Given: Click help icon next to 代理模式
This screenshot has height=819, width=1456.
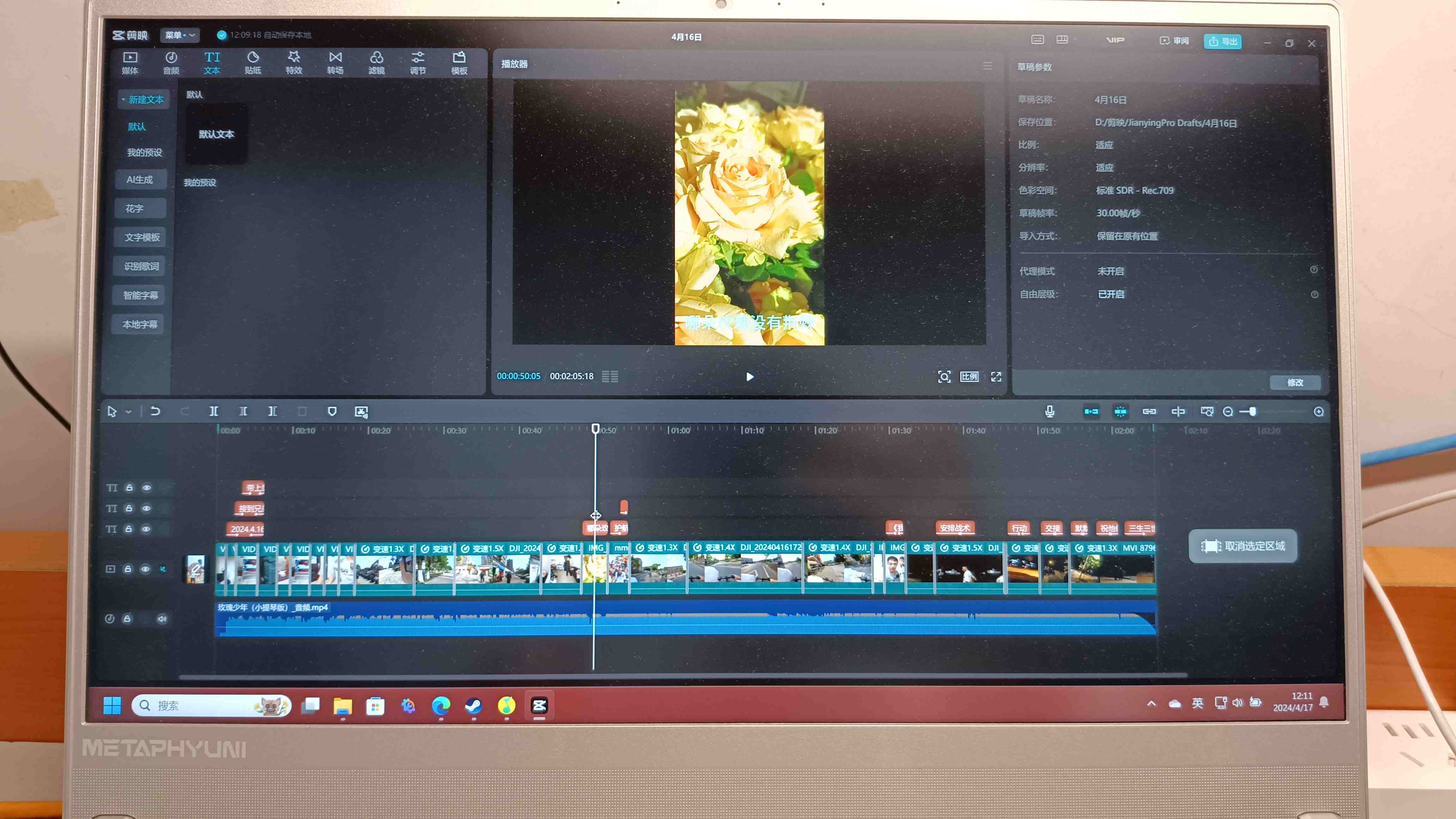Looking at the screenshot, I should pos(1313,270).
